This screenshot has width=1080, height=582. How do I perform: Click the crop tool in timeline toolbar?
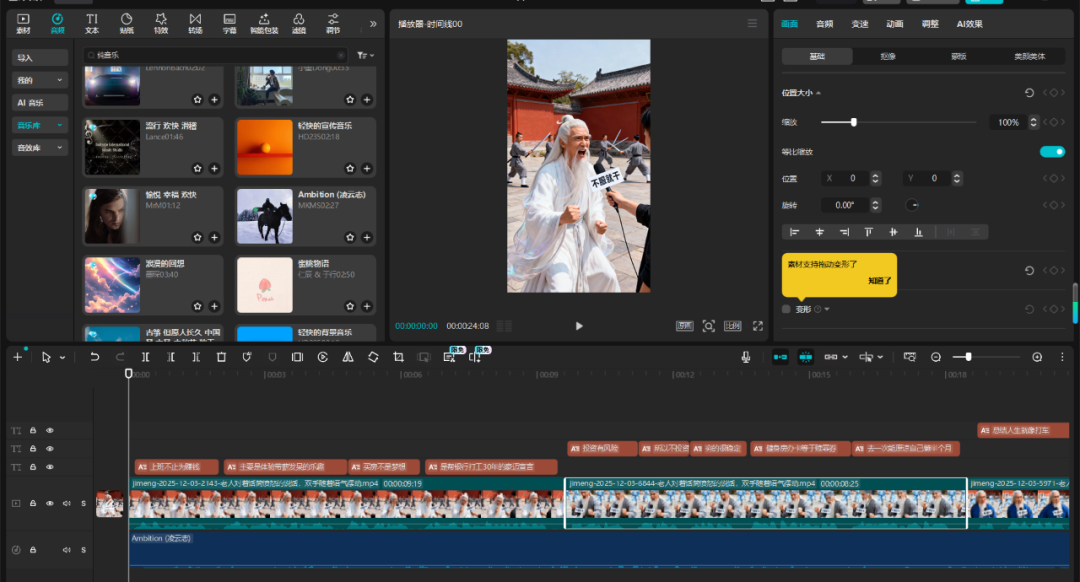pos(398,357)
